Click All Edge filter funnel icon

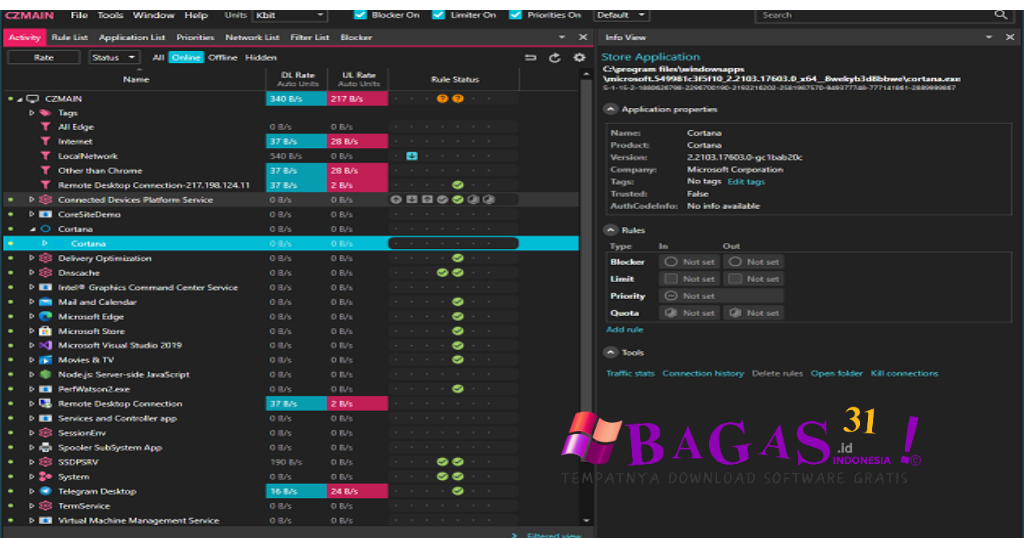[x=45, y=127]
